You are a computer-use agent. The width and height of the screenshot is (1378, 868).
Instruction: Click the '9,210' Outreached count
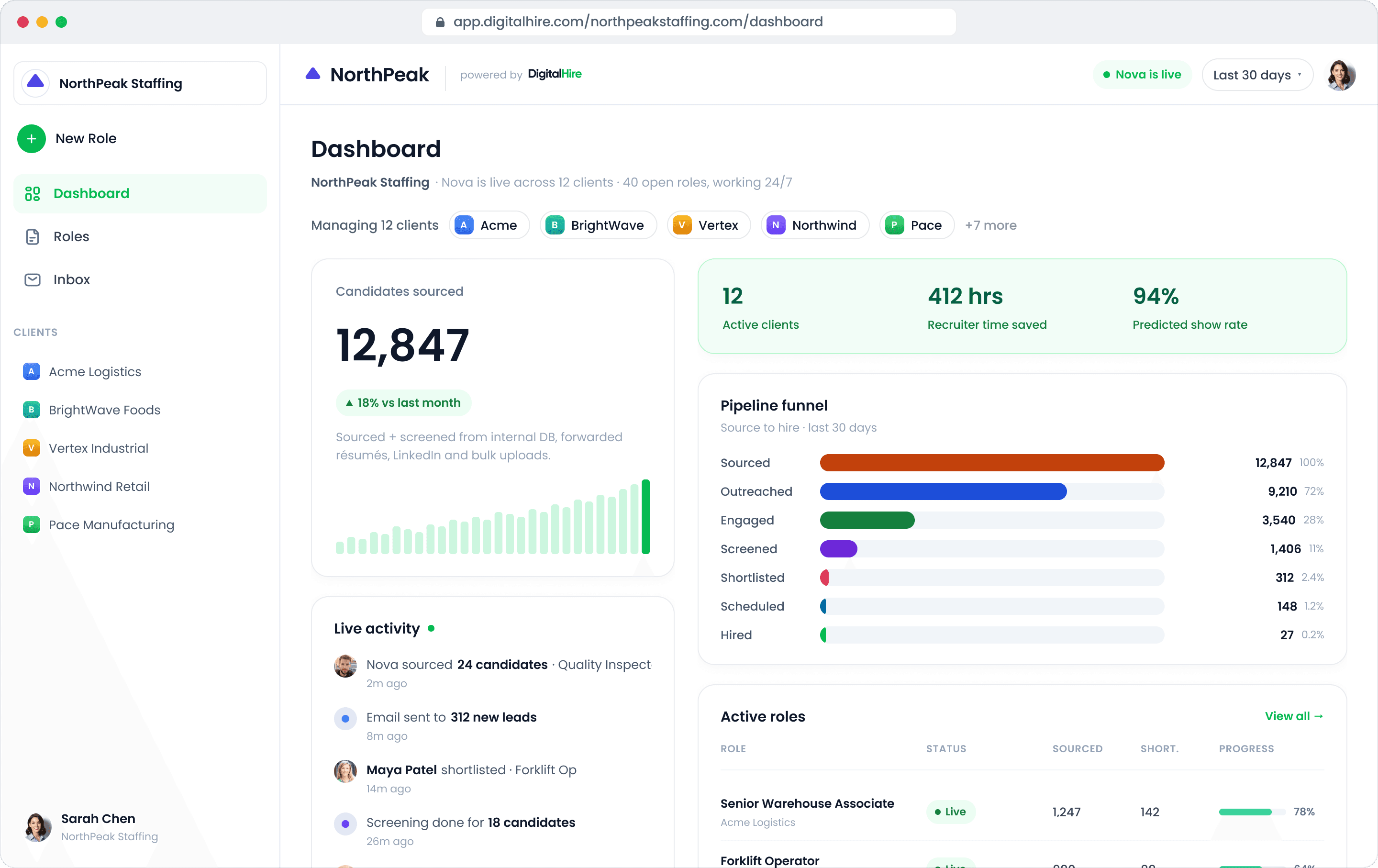(1282, 491)
